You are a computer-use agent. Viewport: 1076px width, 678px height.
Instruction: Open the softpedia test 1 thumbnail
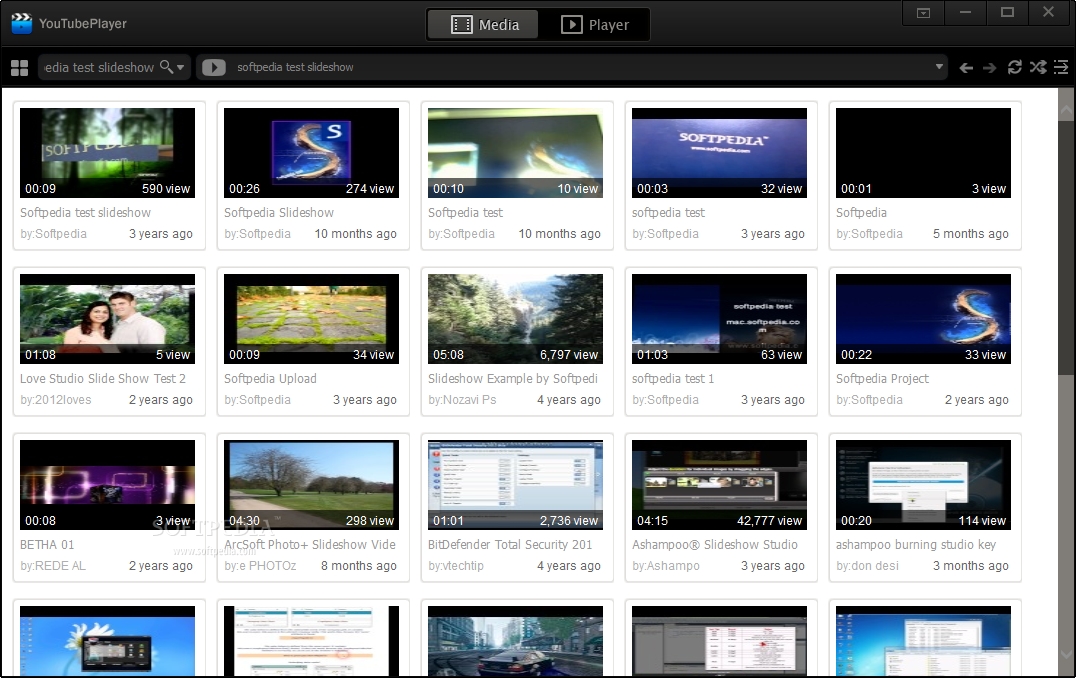point(719,318)
